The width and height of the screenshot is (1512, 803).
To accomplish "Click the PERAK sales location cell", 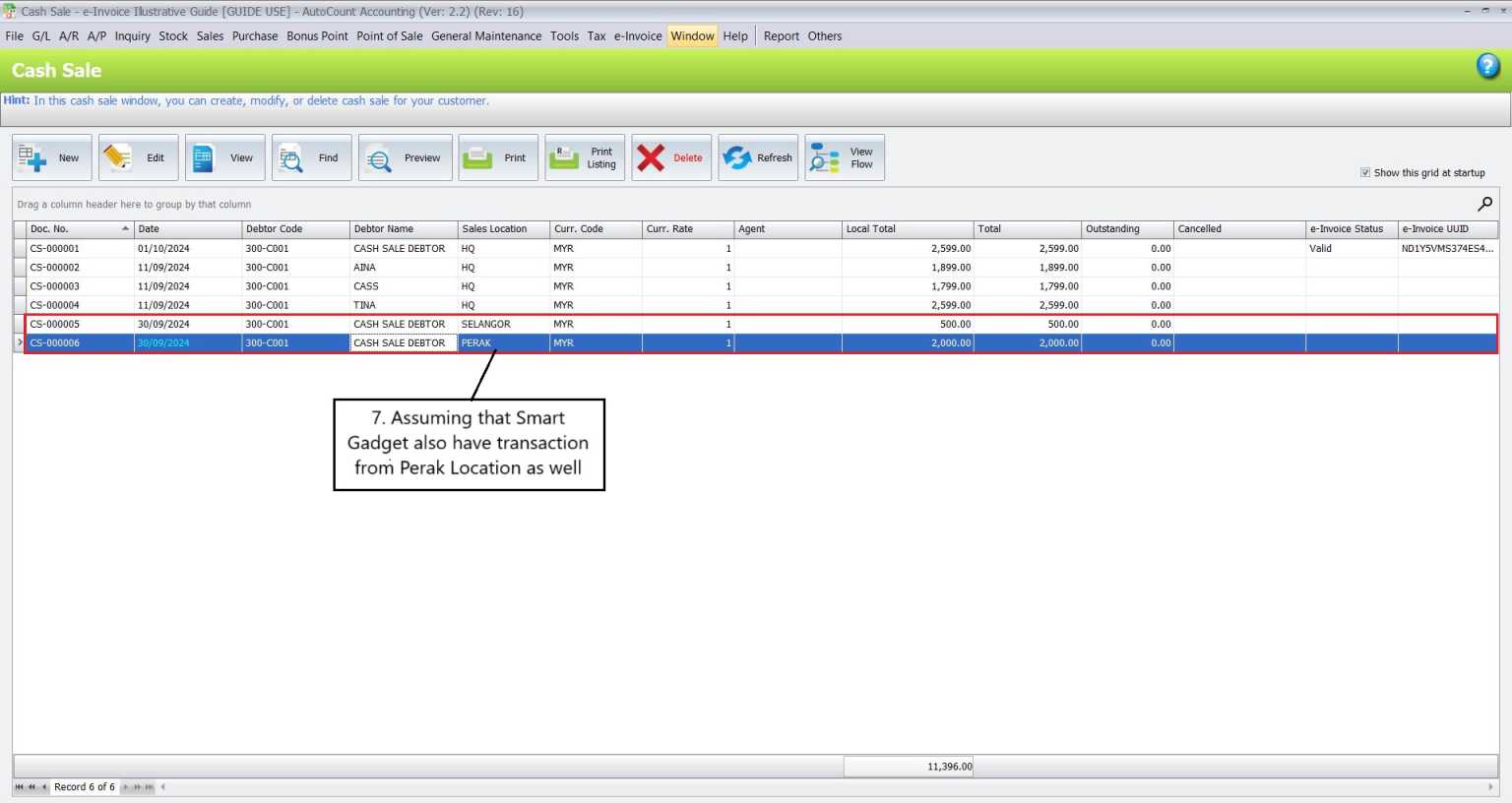I will coord(504,342).
